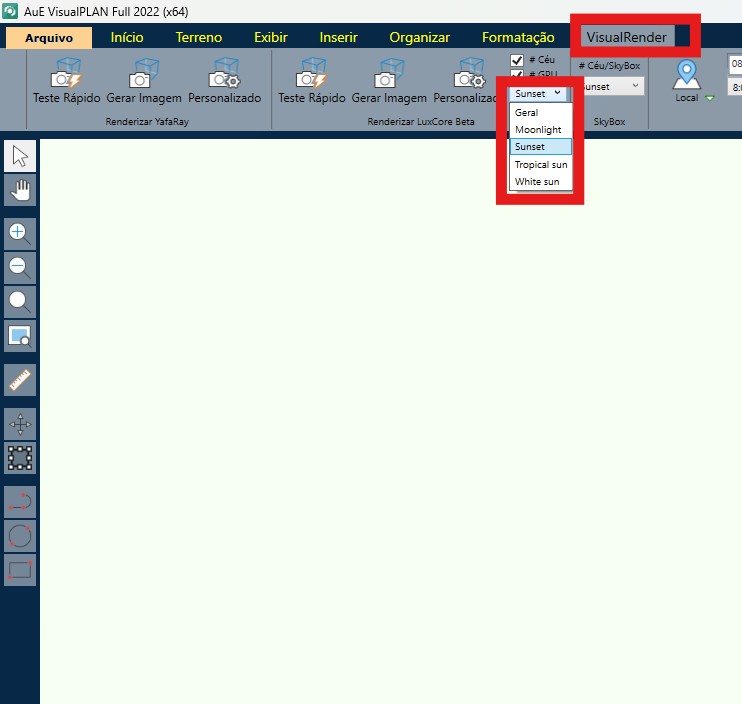
Task: Run LuxCore Beta Teste Rápido render
Action: click(312, 73)
